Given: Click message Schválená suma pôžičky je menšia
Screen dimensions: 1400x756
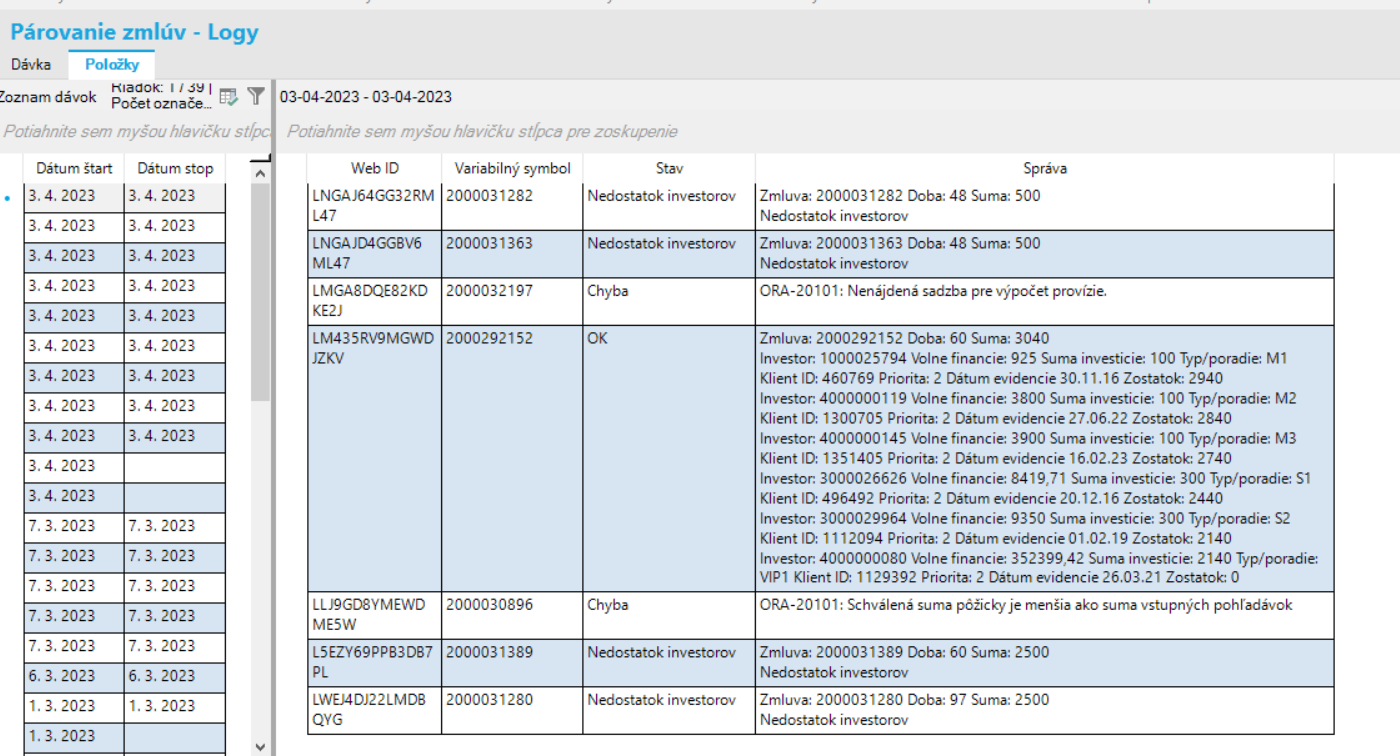Looking at the screenshot, I should (x=1026, y=605).
